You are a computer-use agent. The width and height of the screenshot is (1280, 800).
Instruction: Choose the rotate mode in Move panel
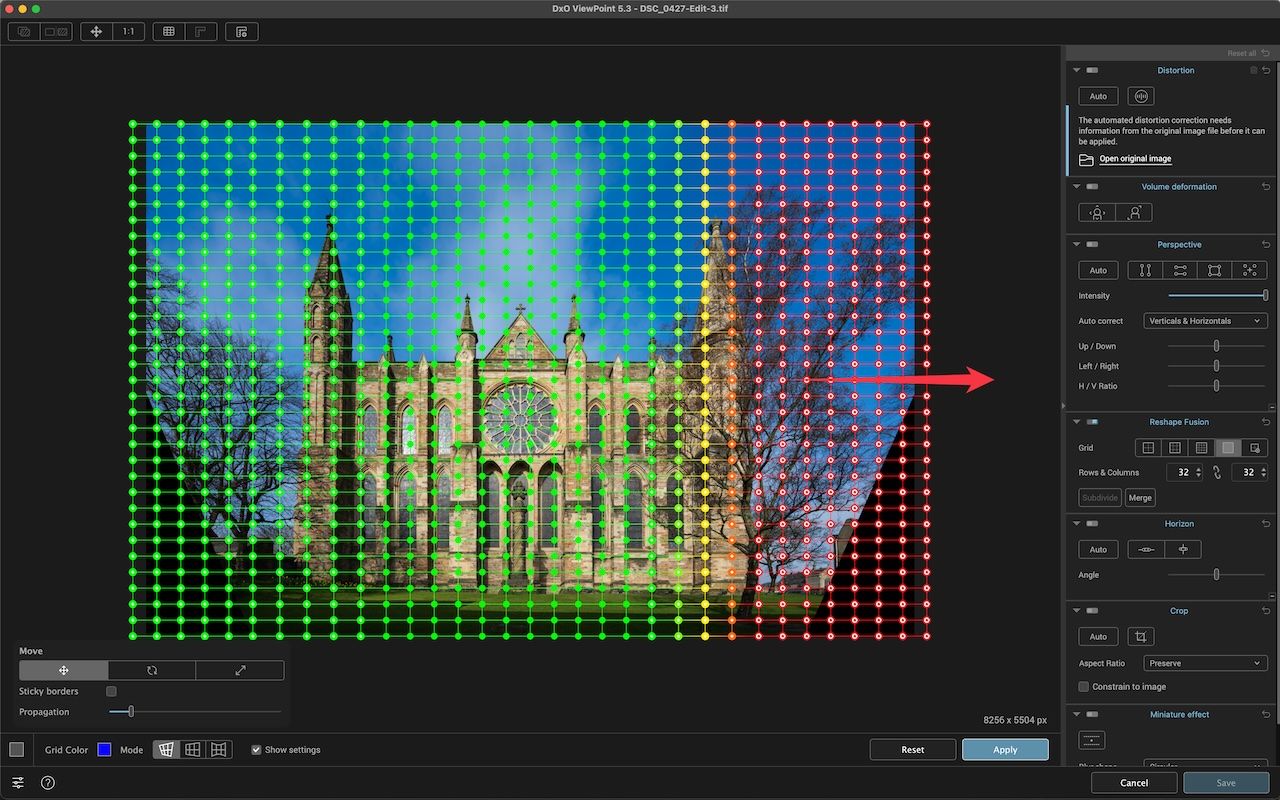coord(152,670)
